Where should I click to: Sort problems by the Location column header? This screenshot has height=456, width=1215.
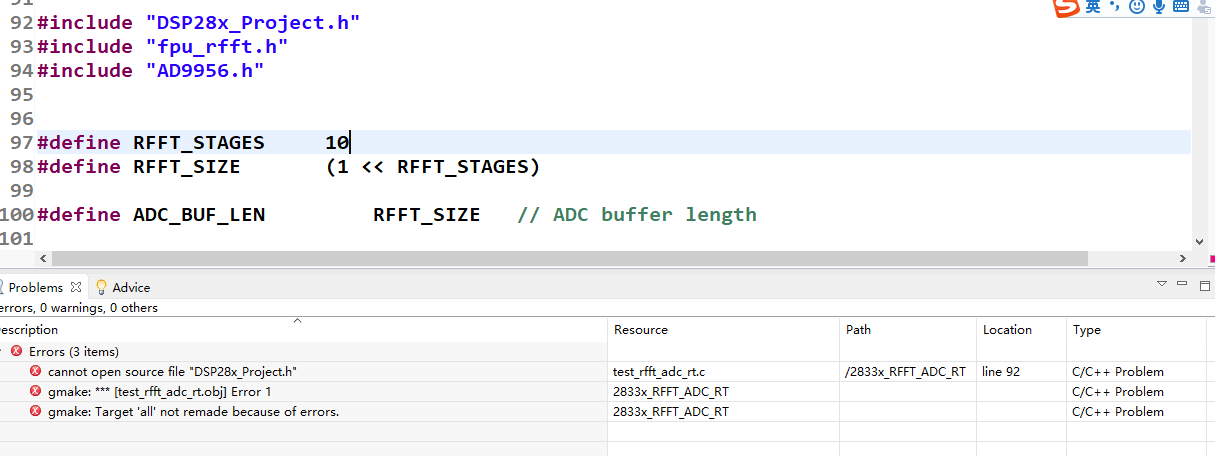tap(1007, 329)
